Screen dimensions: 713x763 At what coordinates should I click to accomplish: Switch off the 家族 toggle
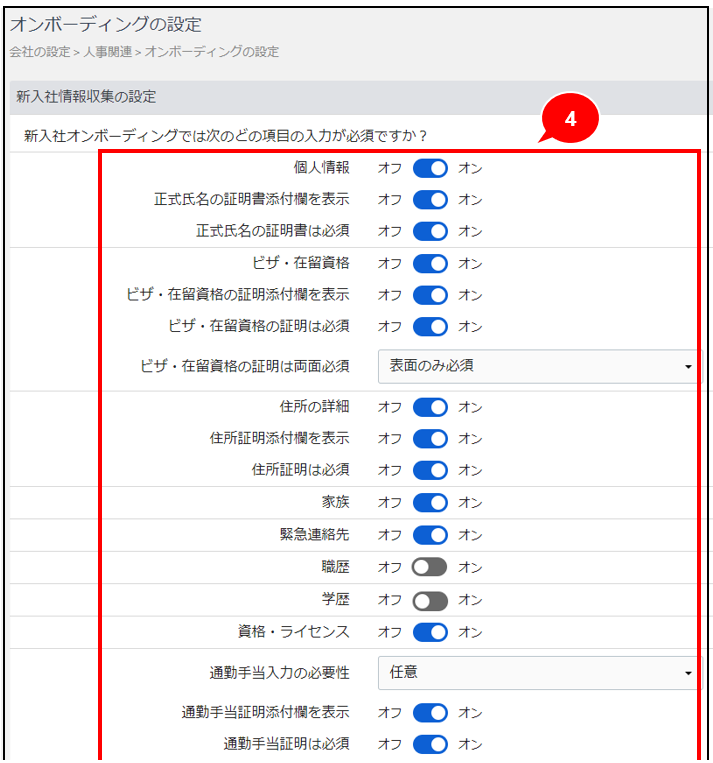click(430, 502)
